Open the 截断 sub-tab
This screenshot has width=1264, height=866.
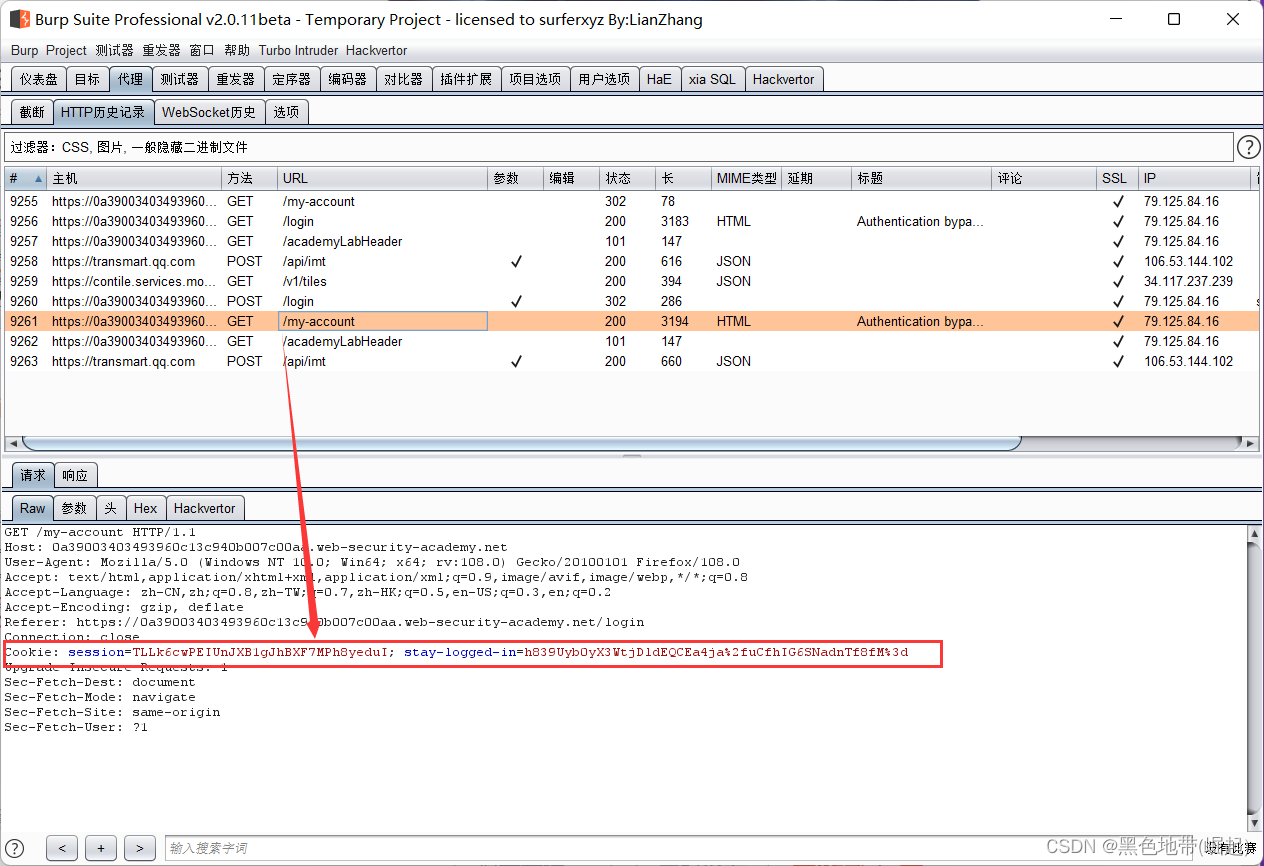pos(32,112)
